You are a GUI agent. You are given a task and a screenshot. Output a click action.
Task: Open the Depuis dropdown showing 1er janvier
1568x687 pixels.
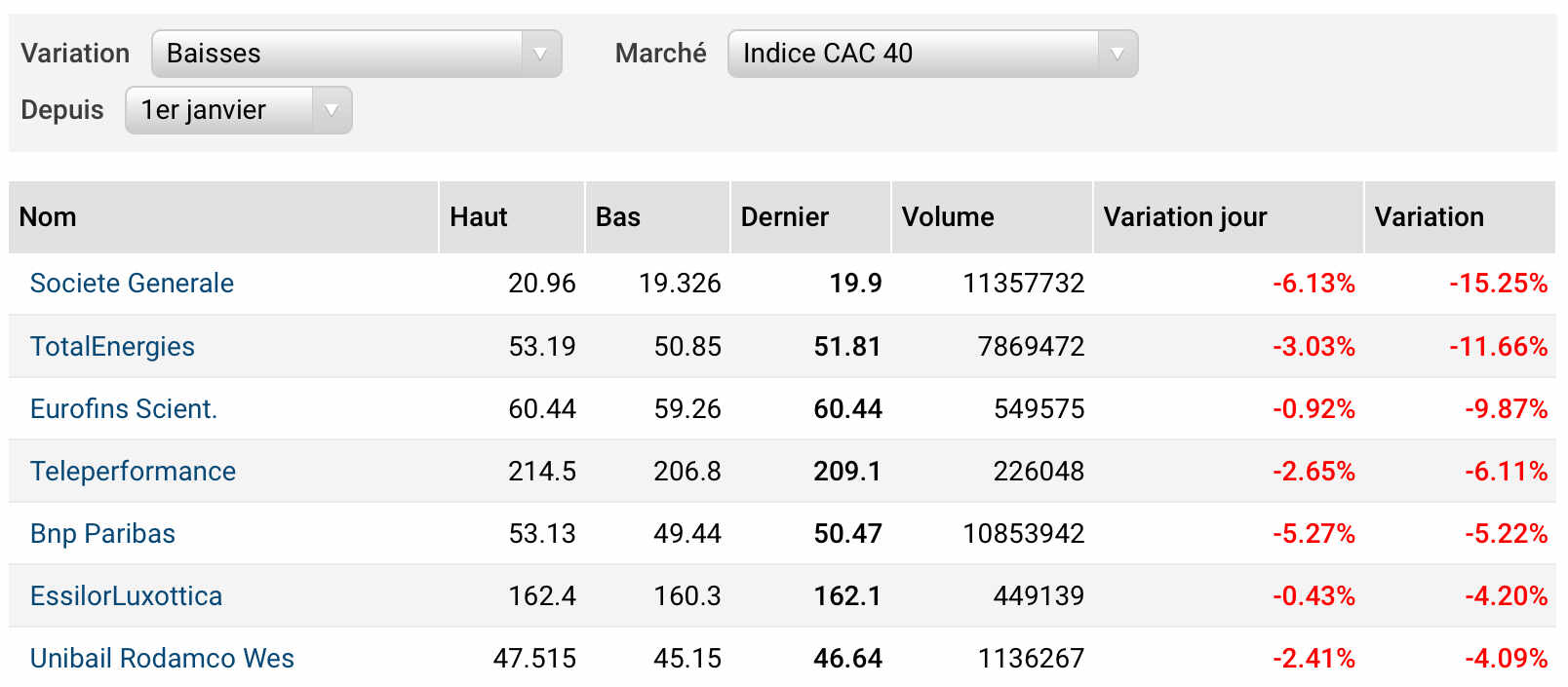pyautogui.click(x=238, y=110)
